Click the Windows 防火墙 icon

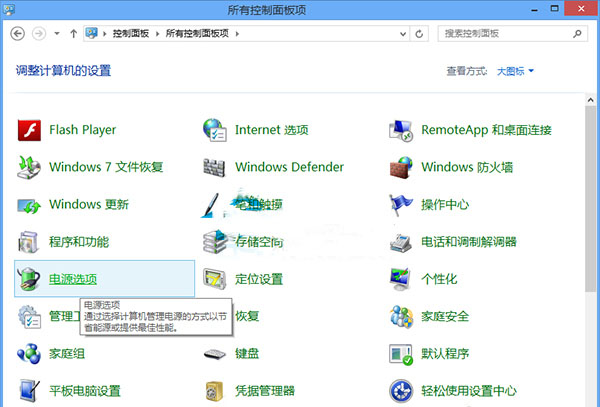click(x=401, y=167)
